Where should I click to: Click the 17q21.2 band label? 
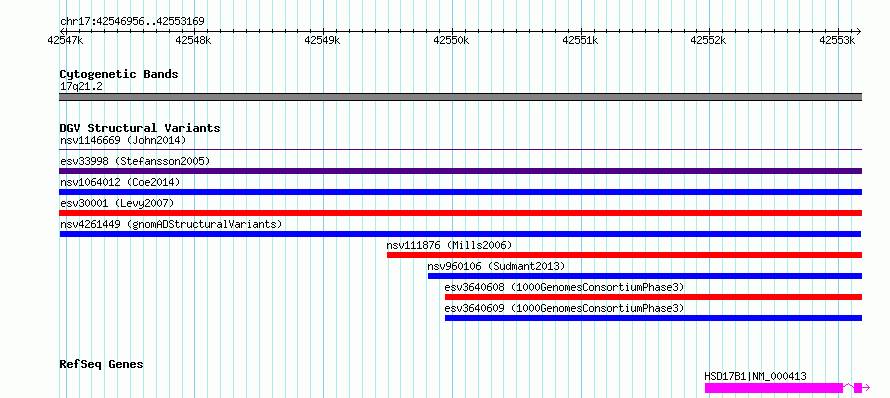82,87
